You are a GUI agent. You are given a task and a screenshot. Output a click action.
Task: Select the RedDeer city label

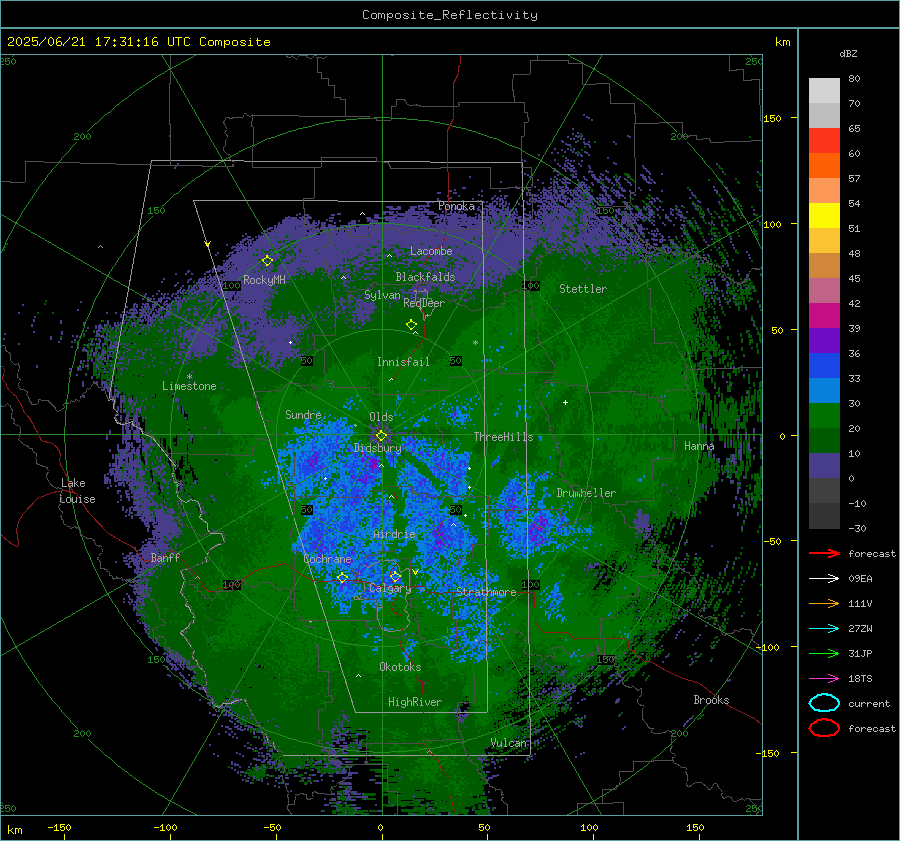(424, 303)
